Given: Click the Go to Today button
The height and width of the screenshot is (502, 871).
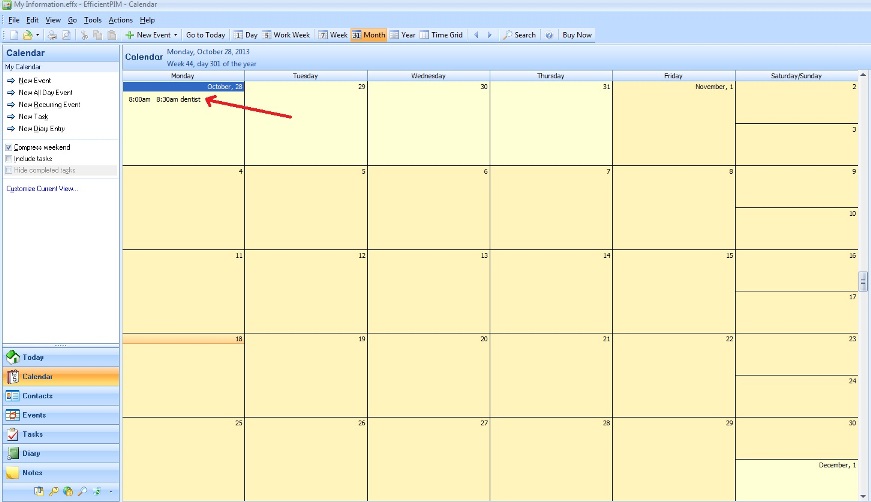Looking at the screenshot, I should 206,35.
